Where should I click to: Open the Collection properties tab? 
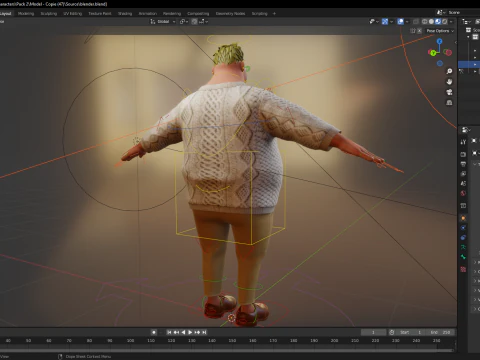click(463, 206)
